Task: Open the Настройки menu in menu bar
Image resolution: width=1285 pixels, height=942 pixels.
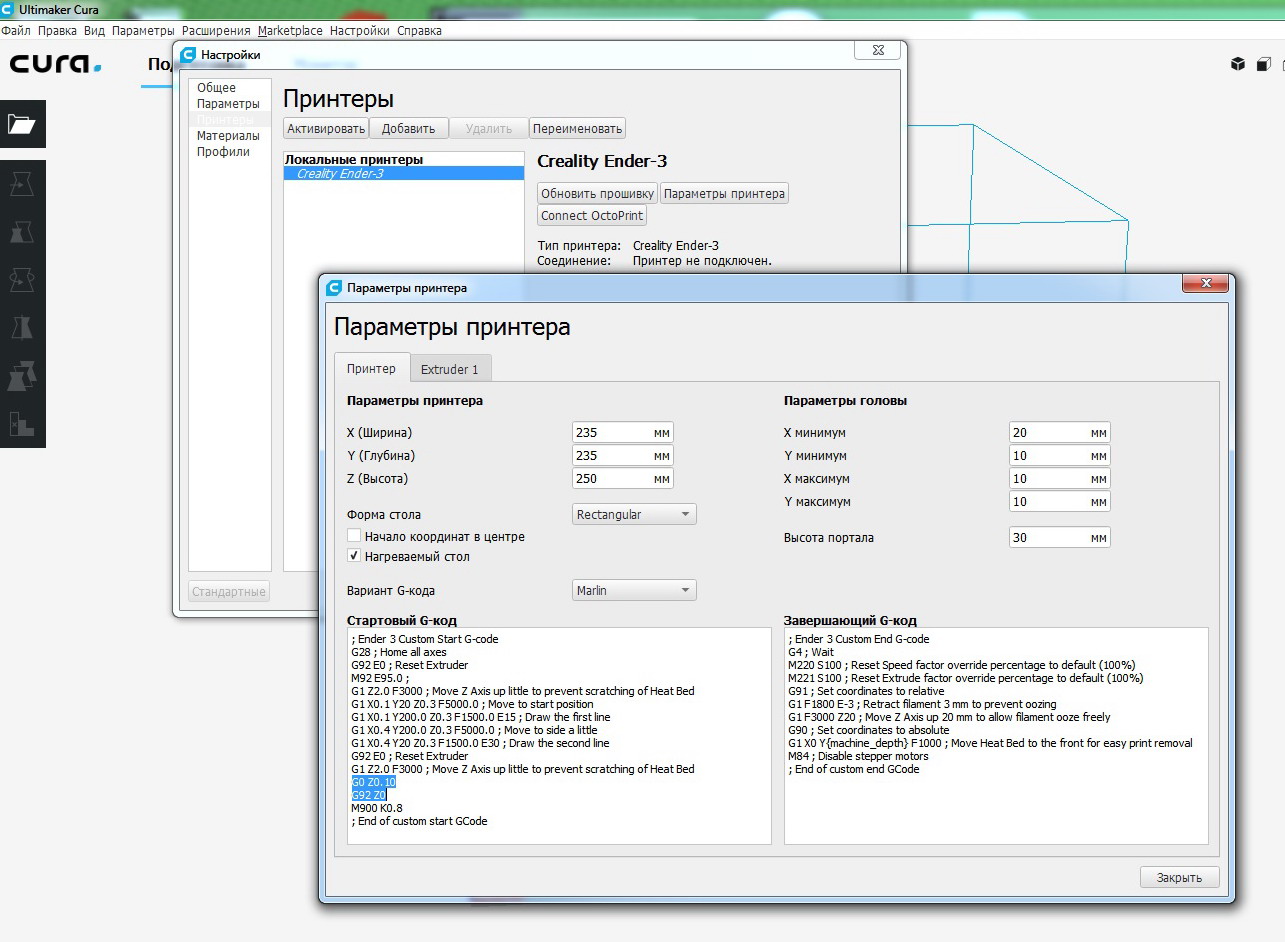Action: point(360,31)
